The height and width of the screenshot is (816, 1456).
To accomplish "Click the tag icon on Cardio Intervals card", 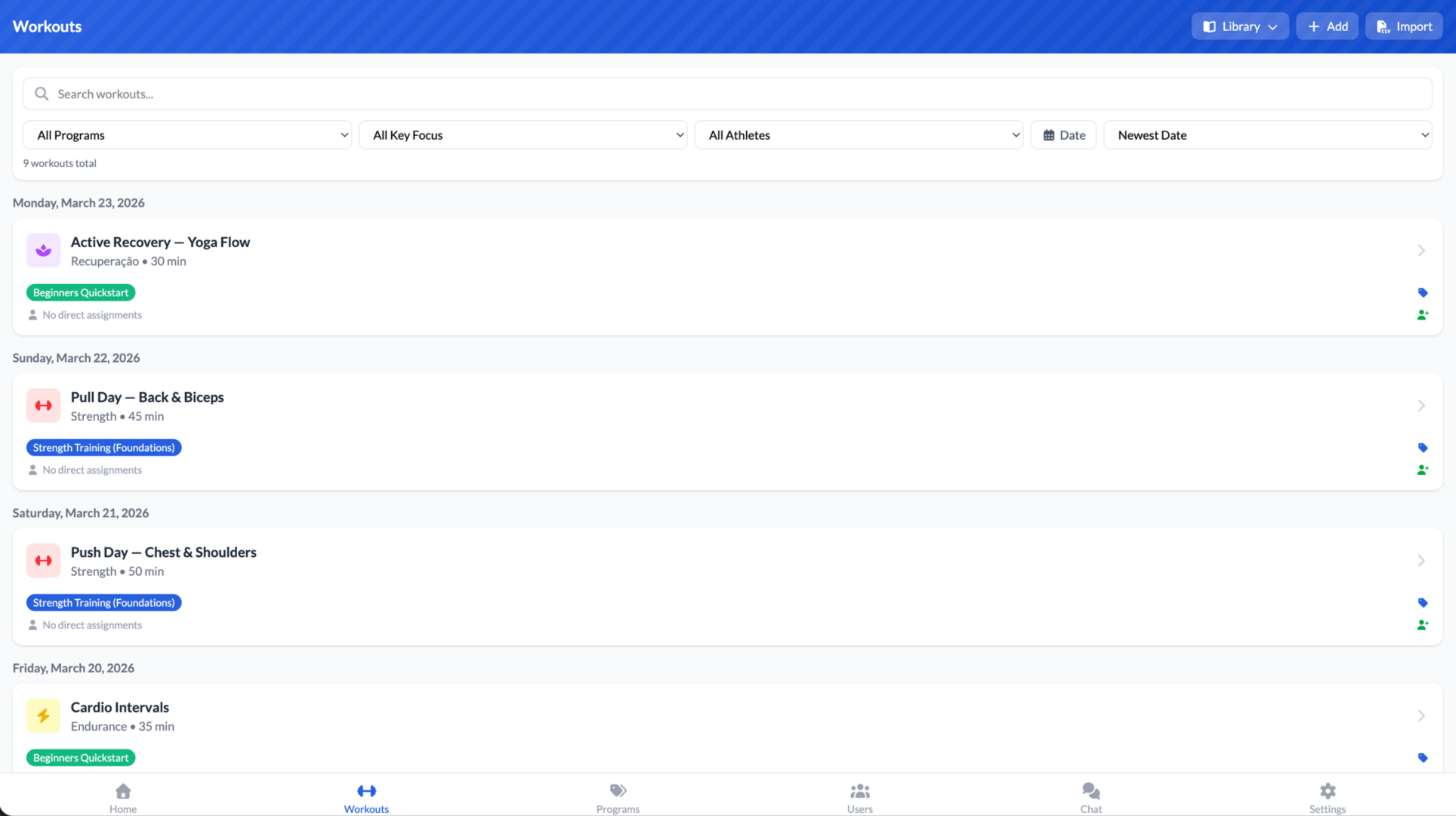I will point(1423,757).
